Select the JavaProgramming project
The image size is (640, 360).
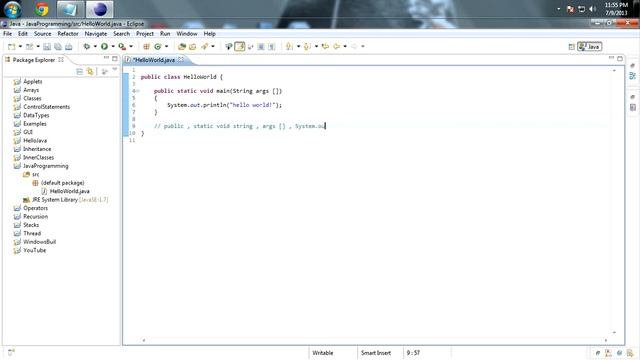pos(45,166)
